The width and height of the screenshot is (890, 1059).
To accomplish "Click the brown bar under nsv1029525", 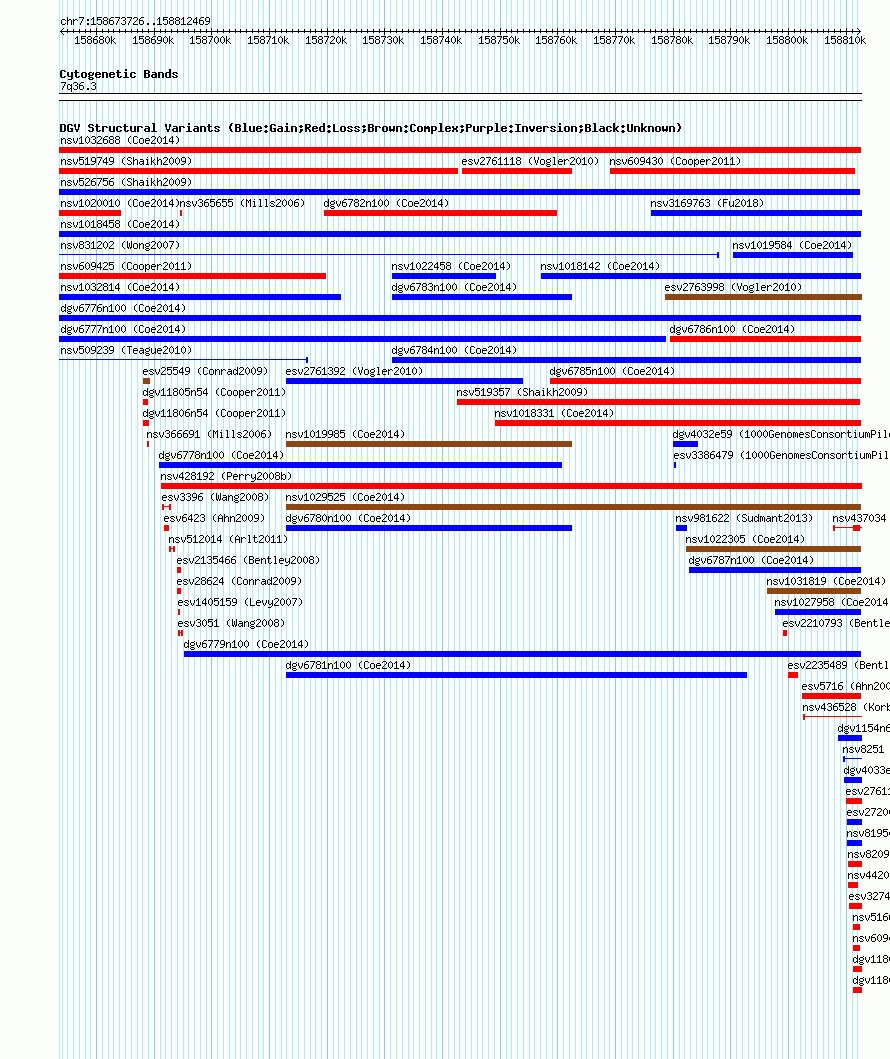I will 573,507.
